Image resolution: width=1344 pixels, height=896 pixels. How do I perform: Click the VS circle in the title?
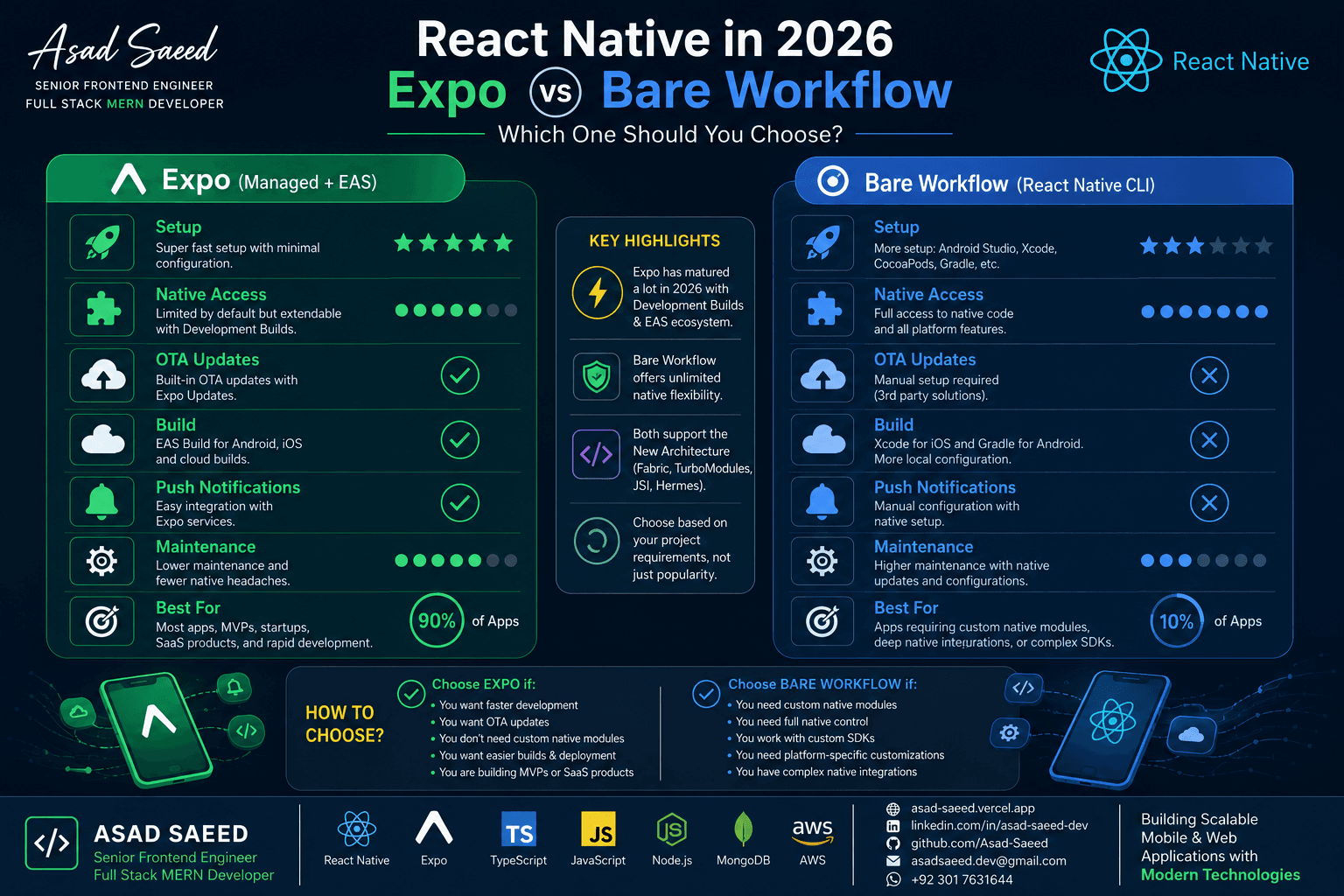pos(556,92)
